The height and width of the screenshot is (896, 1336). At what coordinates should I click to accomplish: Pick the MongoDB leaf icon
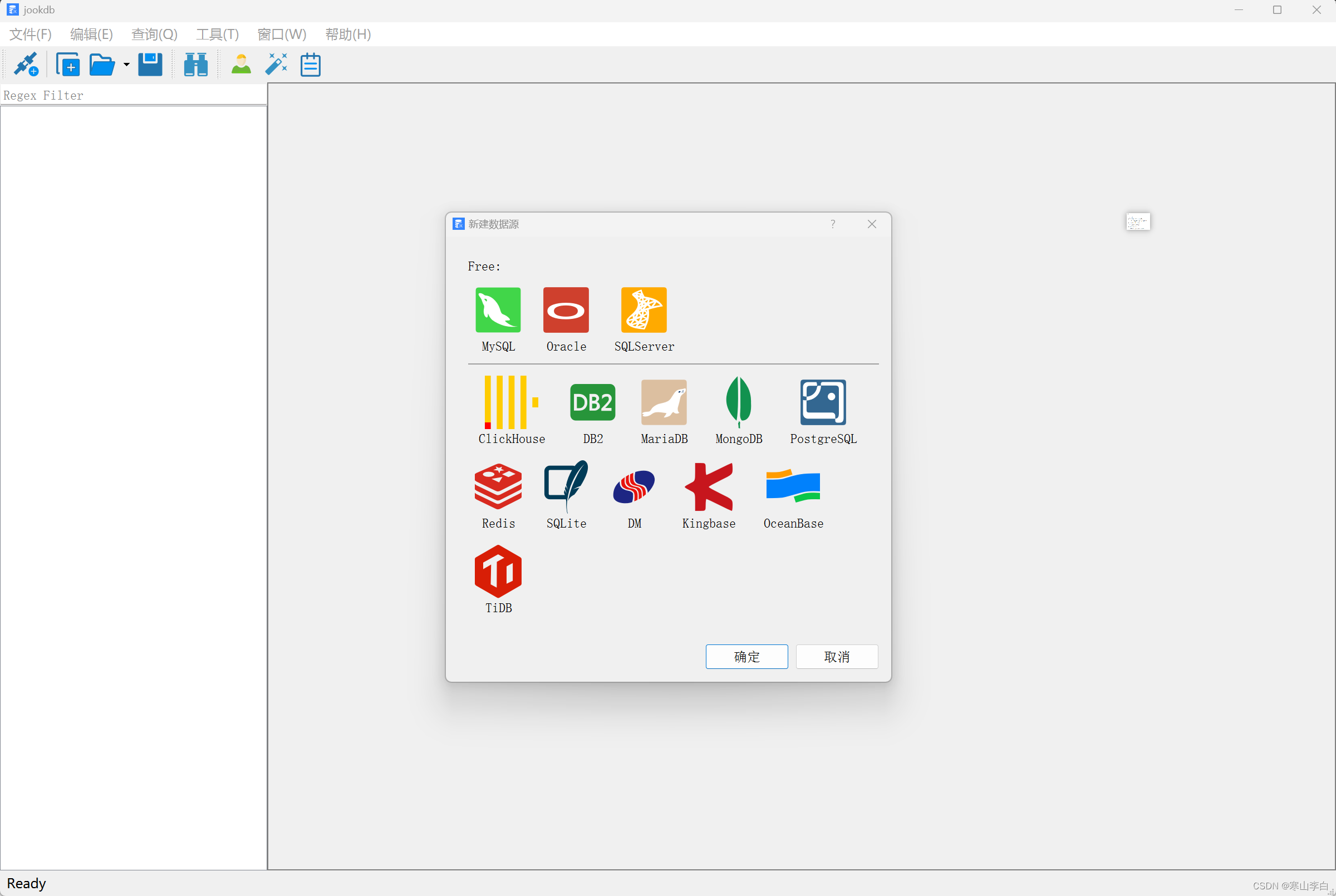738,402
